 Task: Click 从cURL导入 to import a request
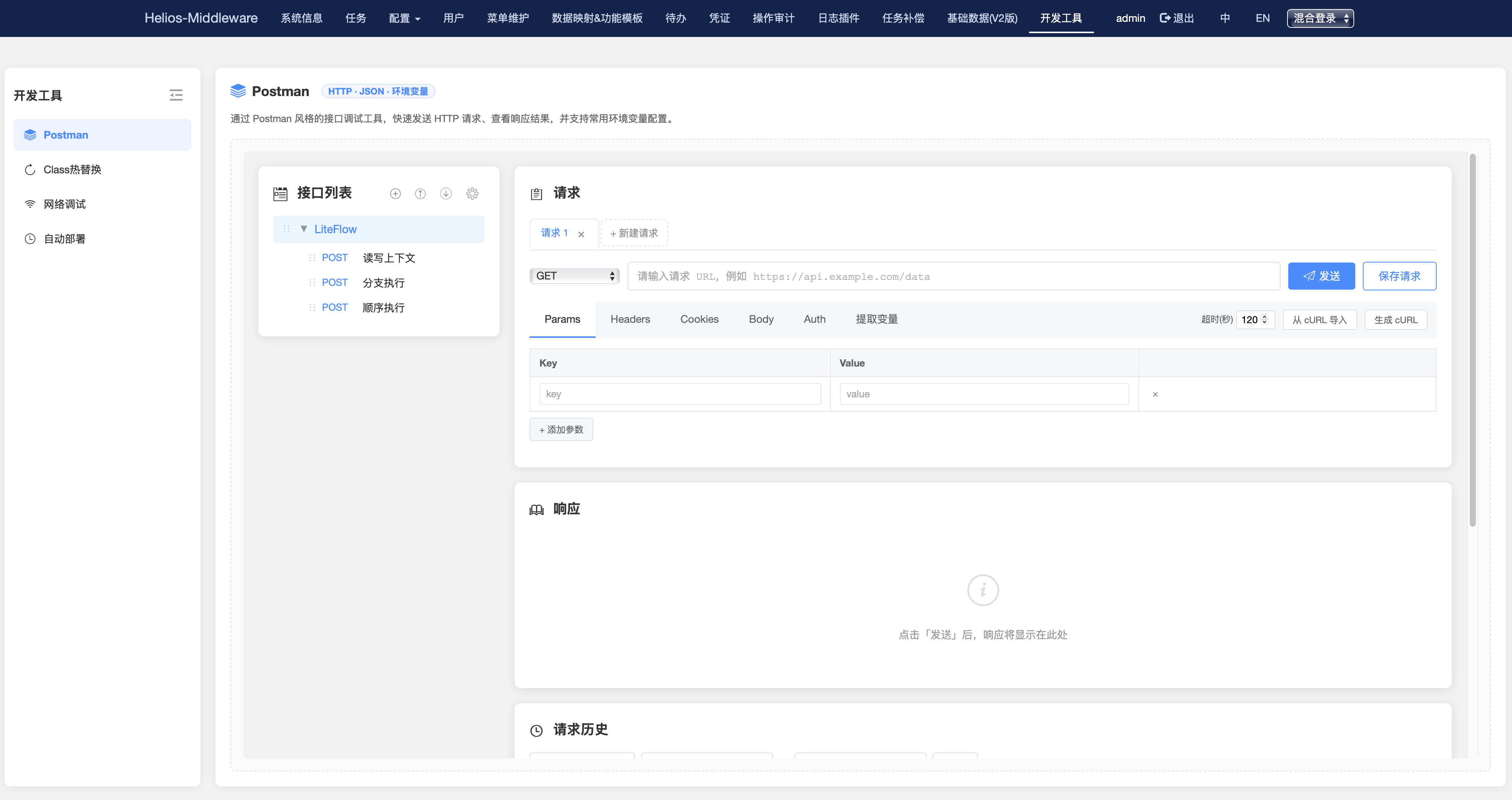1320,319
